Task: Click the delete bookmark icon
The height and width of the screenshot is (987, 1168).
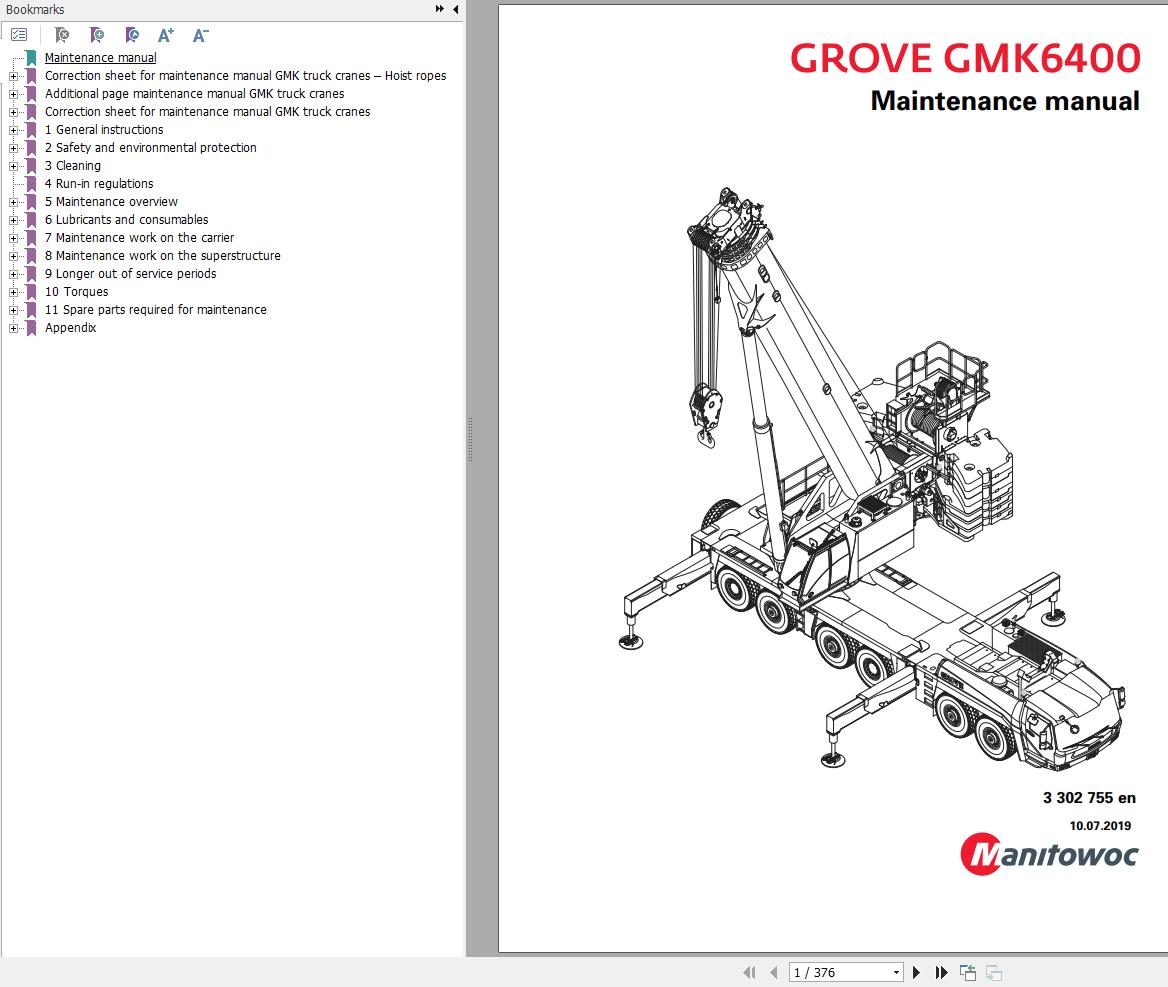Action: [62, 35]
